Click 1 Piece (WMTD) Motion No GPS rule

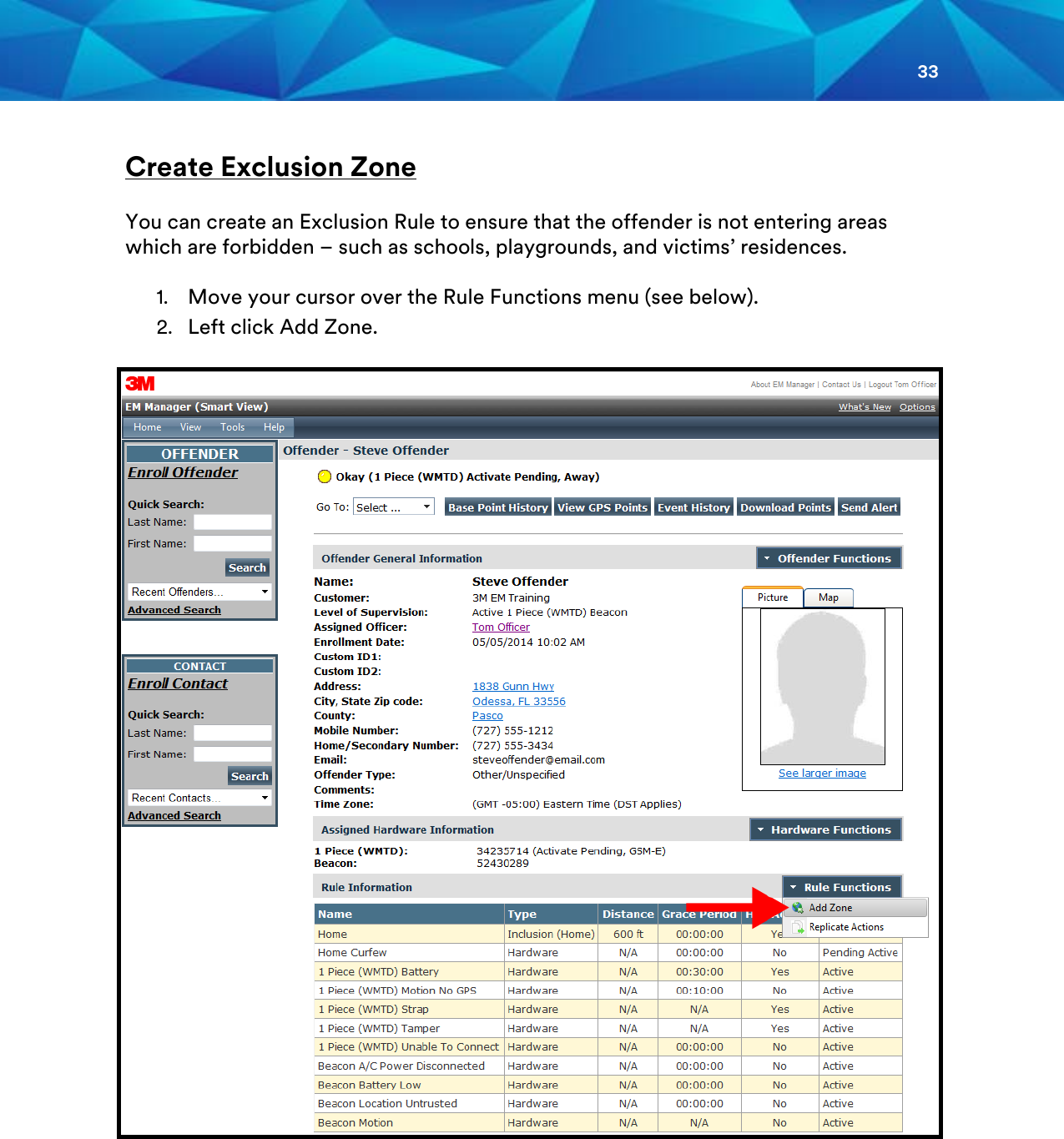pyautogui.click(x=397, y=991)
